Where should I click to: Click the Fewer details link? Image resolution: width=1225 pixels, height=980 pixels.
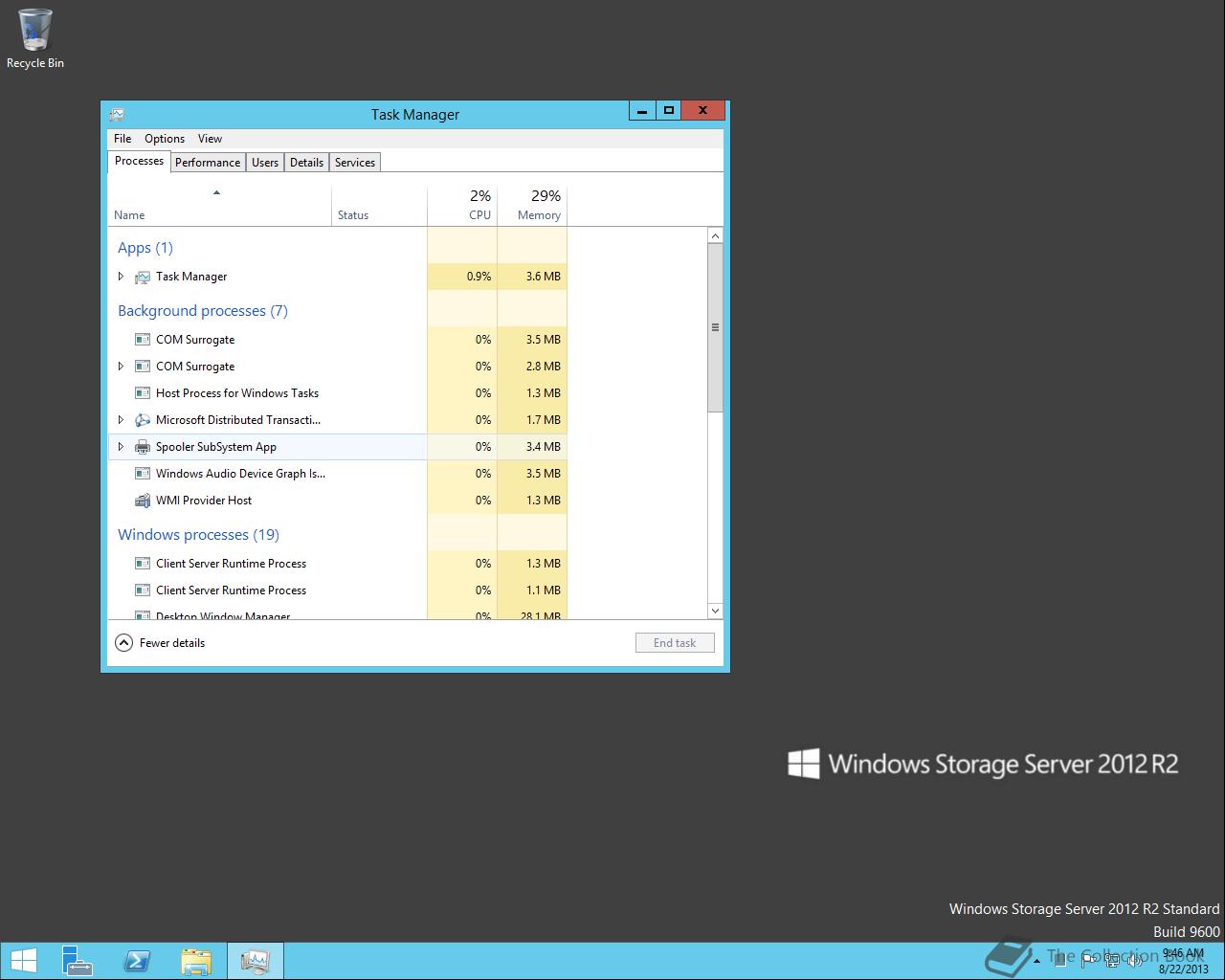(172, 643)
